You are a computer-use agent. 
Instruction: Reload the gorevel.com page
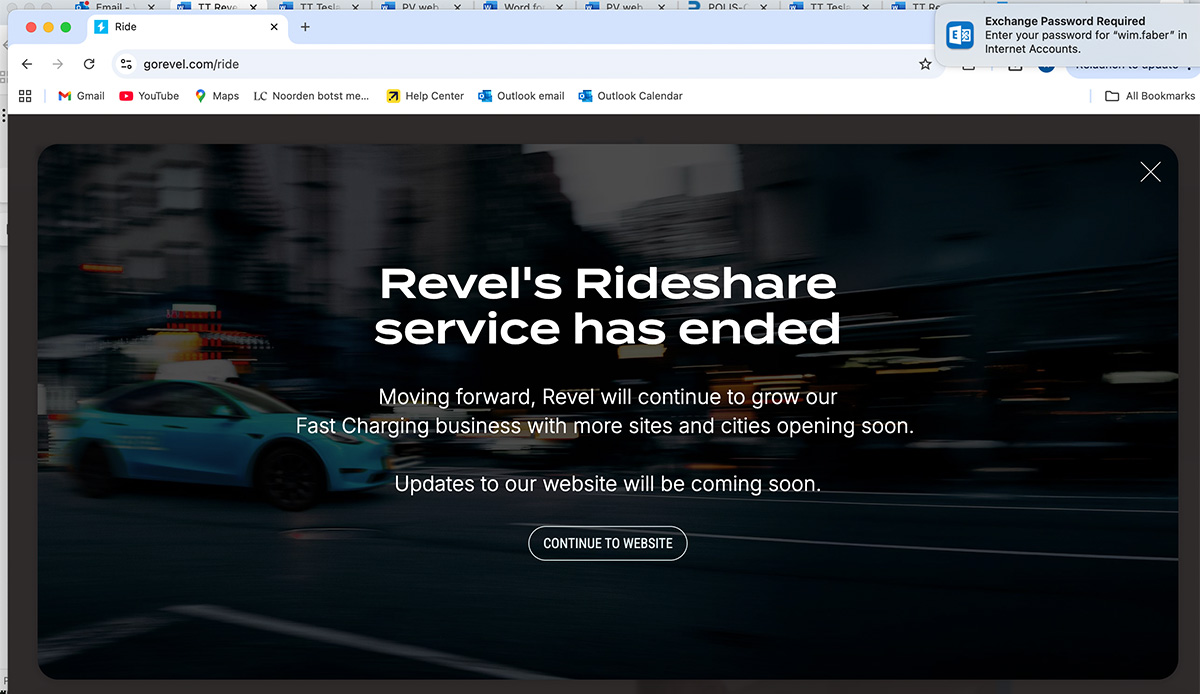(x=89, y=64)
